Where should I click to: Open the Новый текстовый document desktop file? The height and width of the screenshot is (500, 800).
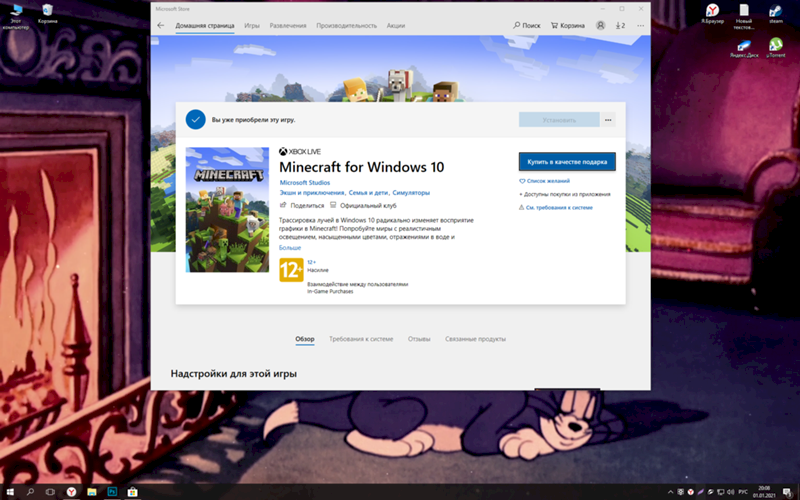click(744, 17)
